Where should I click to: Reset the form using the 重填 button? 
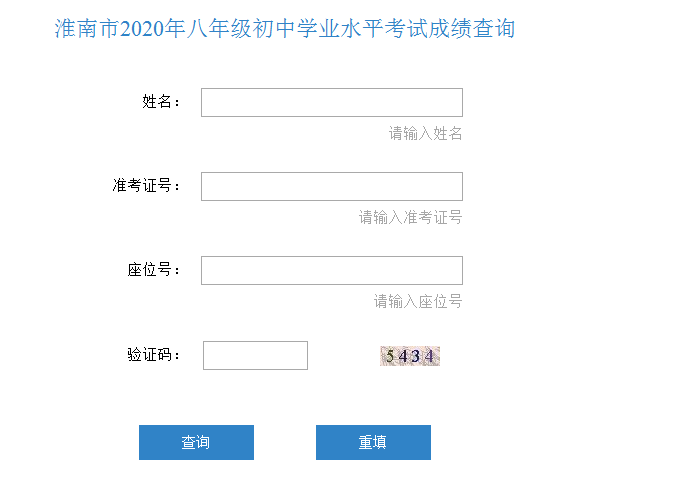(373, 442)
